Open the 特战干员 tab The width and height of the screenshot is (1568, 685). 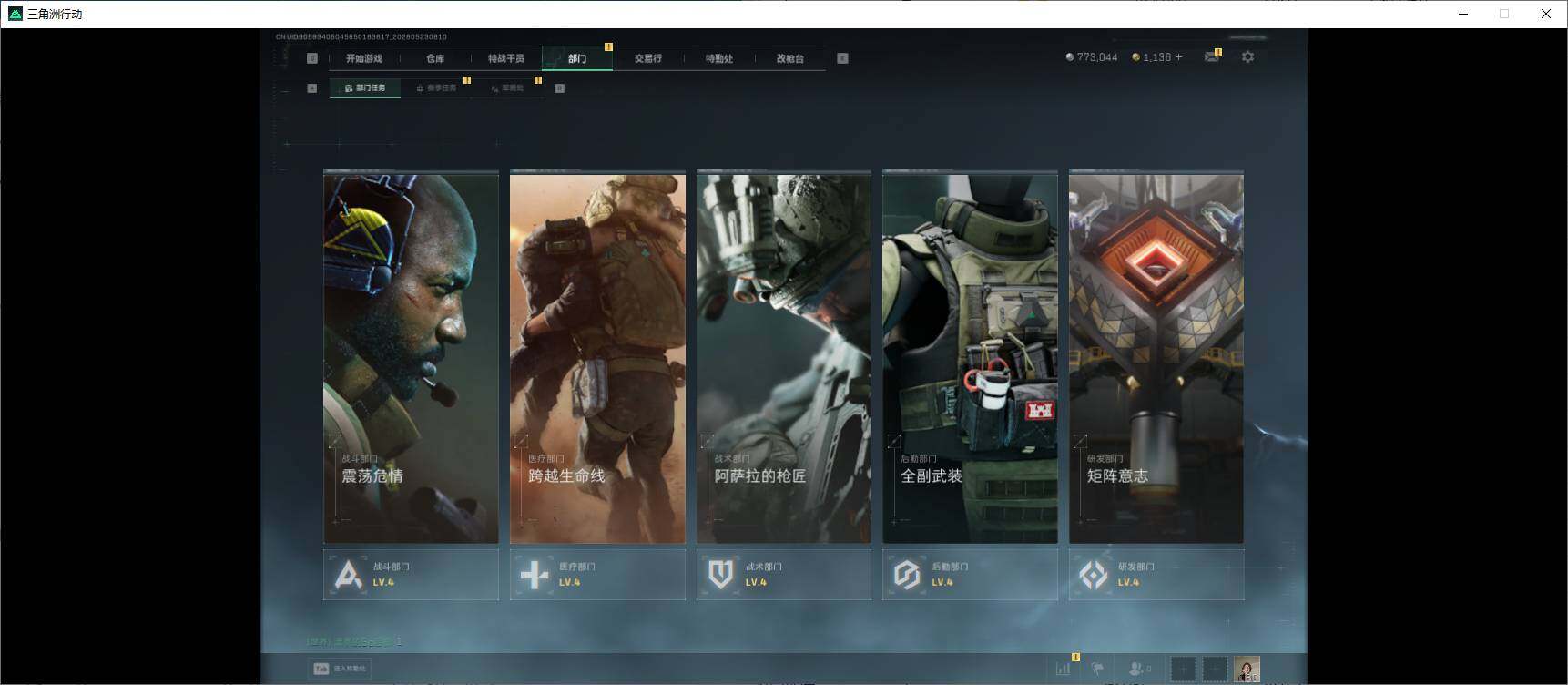(506, 58)
